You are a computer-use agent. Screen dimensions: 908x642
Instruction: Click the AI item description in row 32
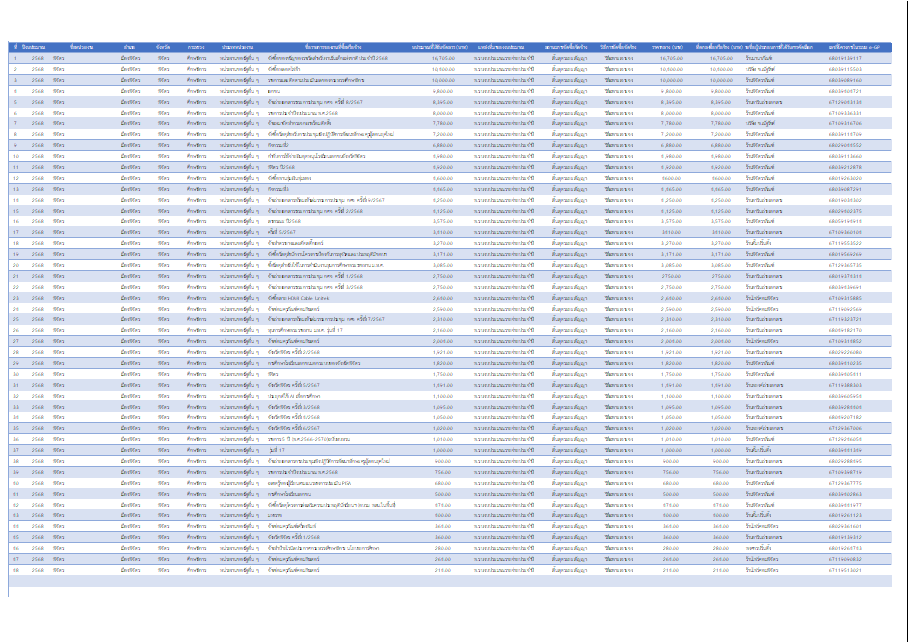click(294, 396)
